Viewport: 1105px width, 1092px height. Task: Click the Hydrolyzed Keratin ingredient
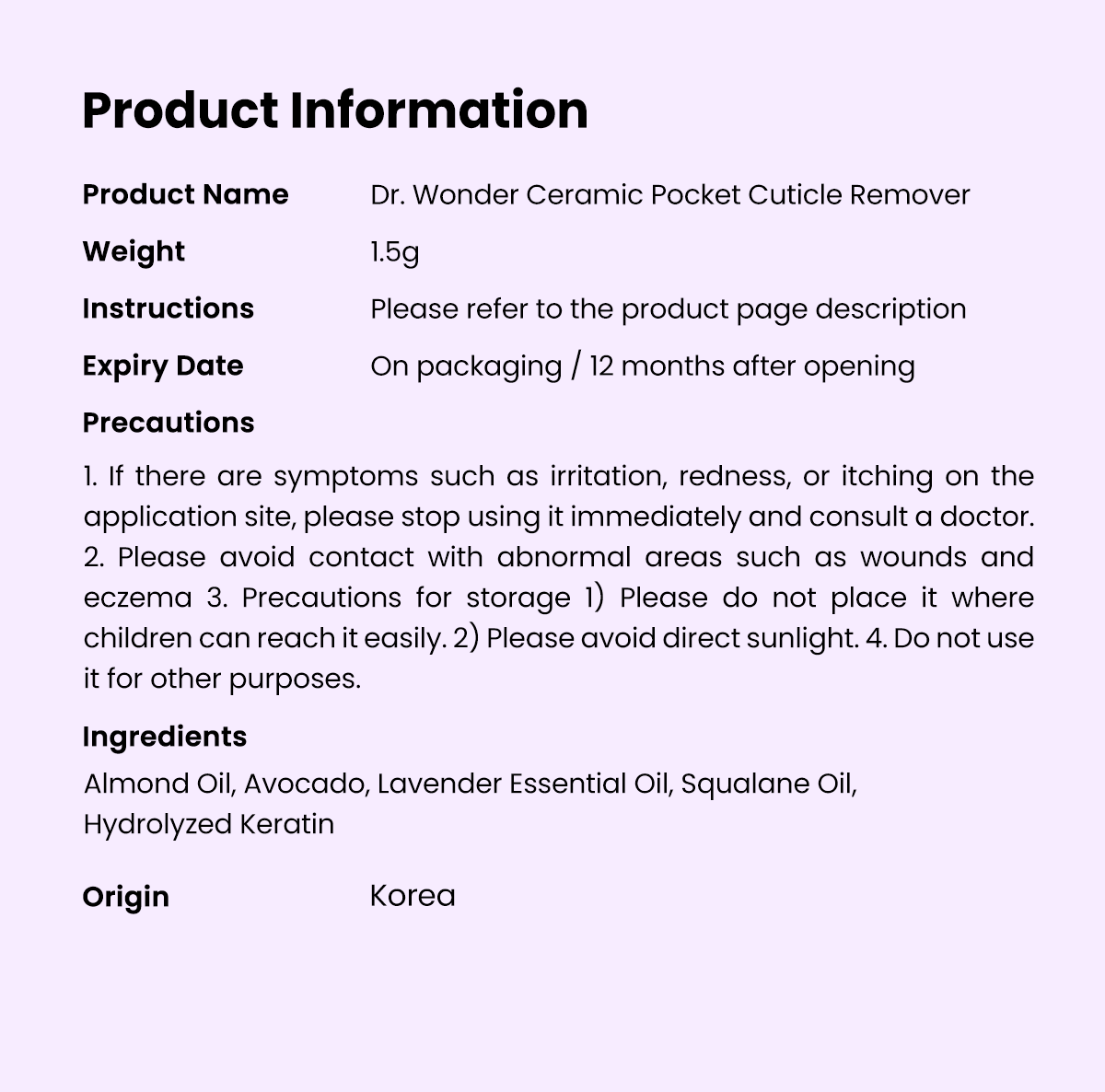coord(208,824)
